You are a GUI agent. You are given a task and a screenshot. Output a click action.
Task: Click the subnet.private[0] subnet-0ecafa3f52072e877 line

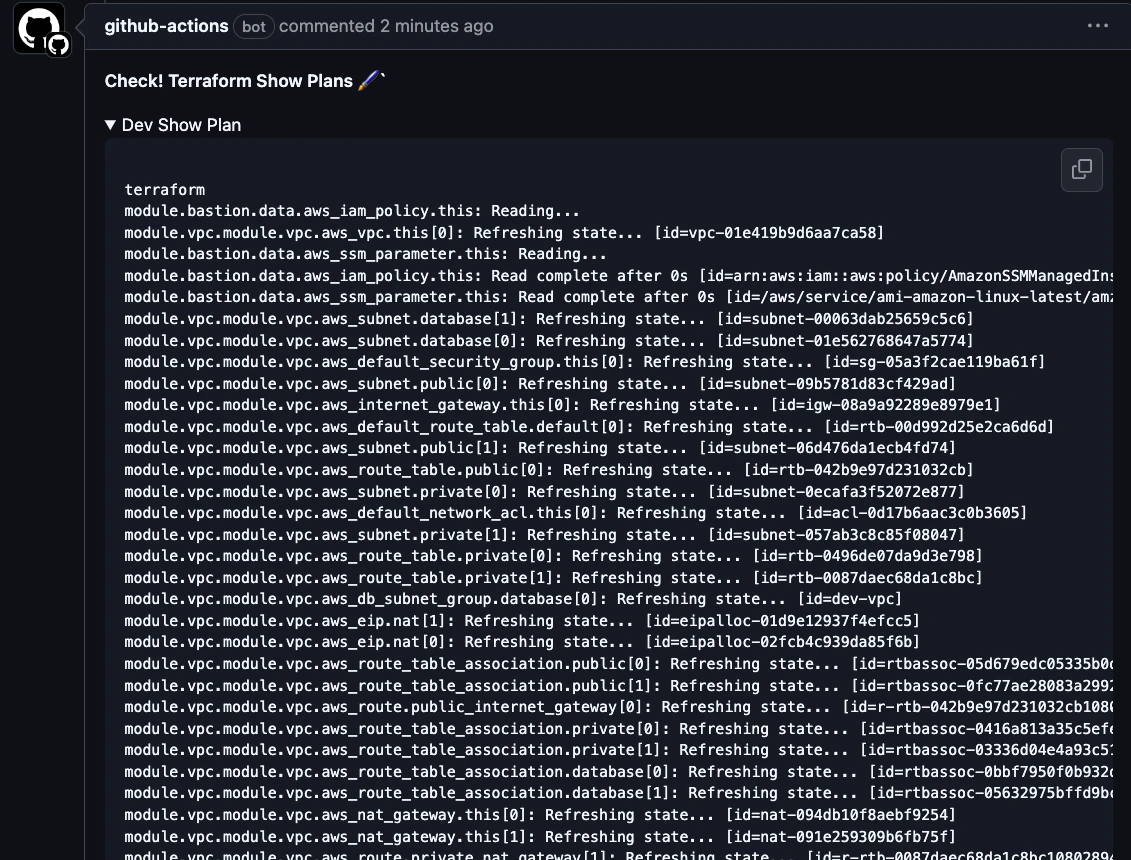544,491
